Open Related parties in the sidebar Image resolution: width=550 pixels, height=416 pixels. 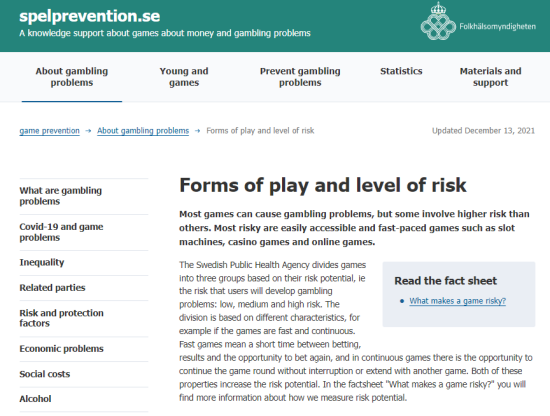(x=83, y=288)
